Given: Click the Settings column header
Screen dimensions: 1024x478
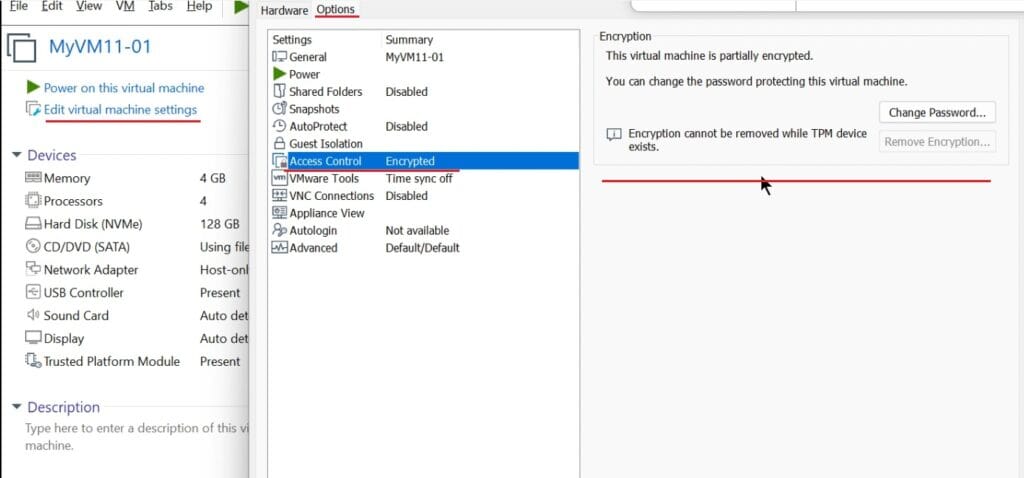Looking at the screenshot, I should pos(292,40).
